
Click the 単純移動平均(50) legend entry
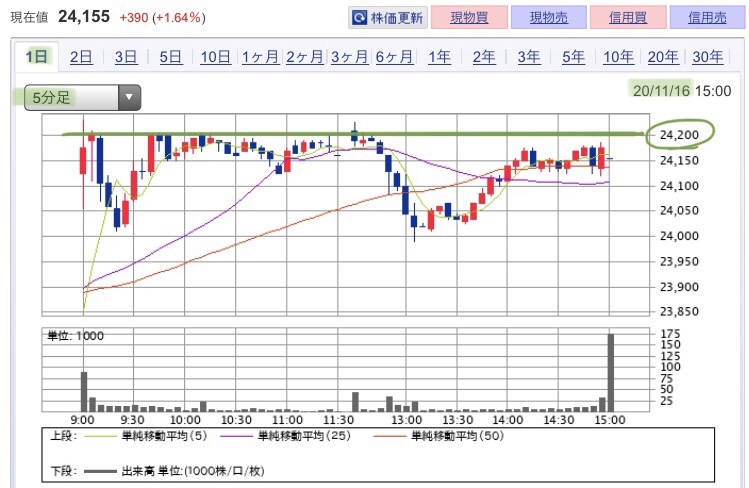439,436
